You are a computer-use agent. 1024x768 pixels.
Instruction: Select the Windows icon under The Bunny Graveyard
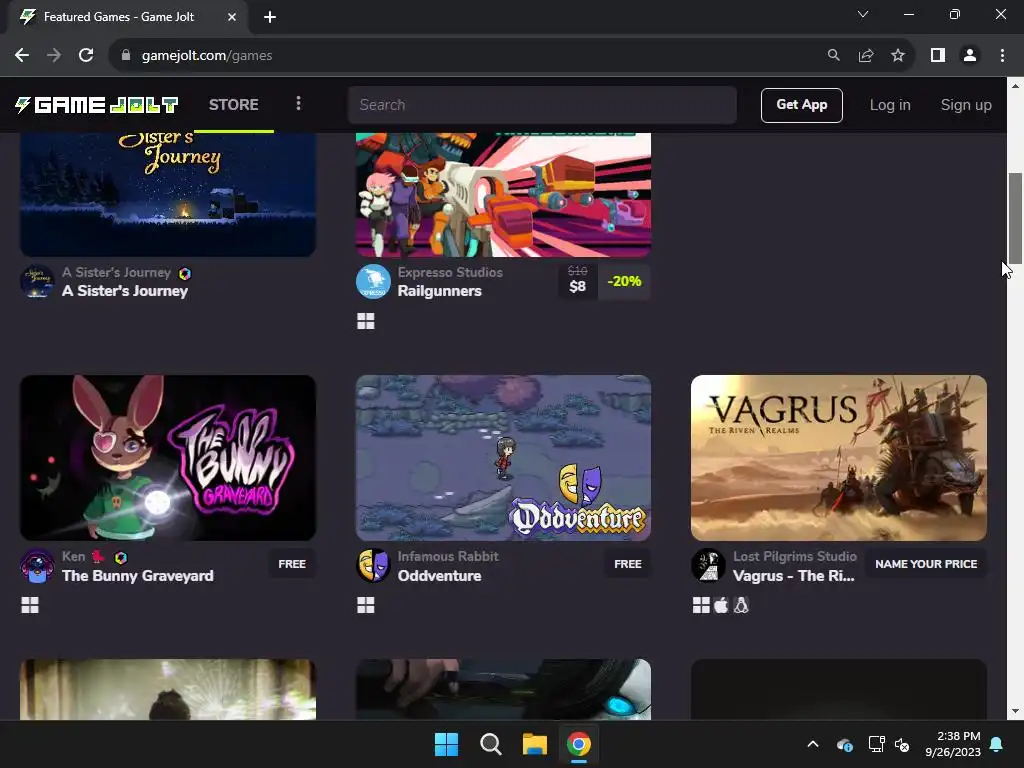[x=30, y=605]
